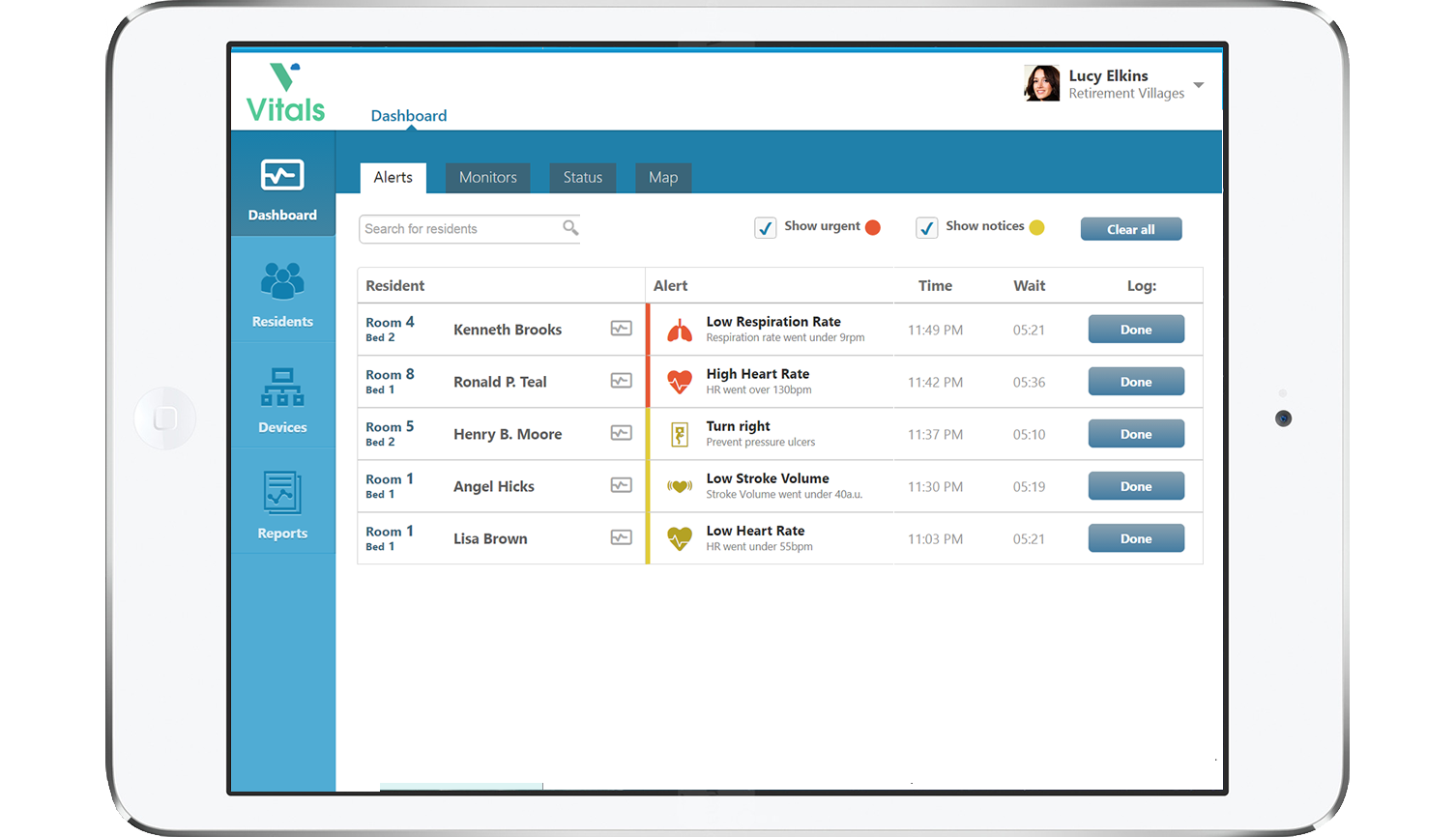Click Room 5 Bed 2 cell
1456x837 pixels.
390,433
